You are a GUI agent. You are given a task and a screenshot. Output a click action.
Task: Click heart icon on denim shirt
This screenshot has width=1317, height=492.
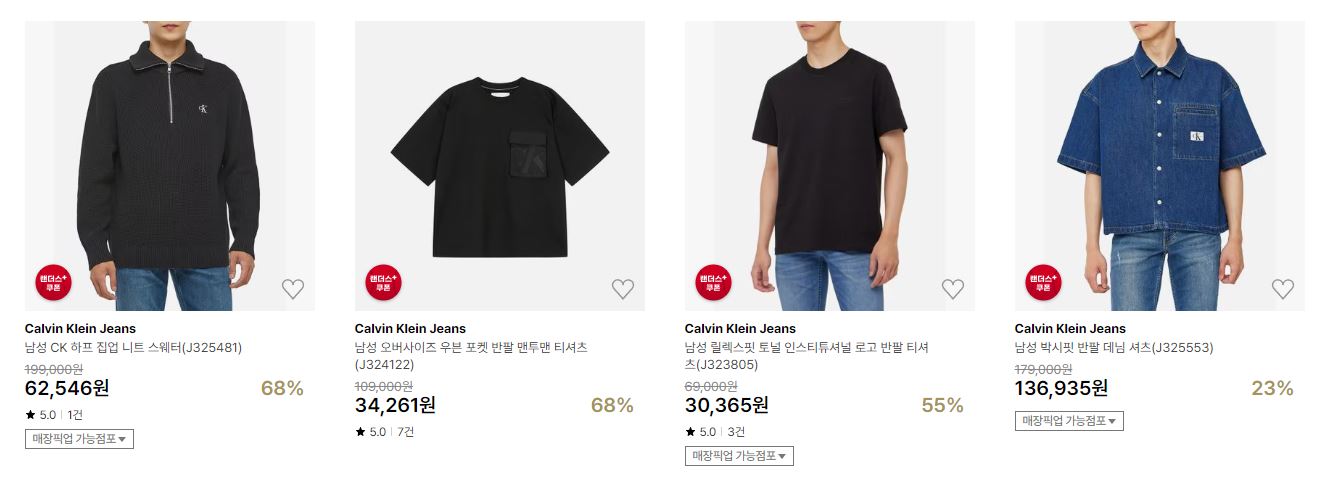pyautogui.click(x=1282, y=289)
